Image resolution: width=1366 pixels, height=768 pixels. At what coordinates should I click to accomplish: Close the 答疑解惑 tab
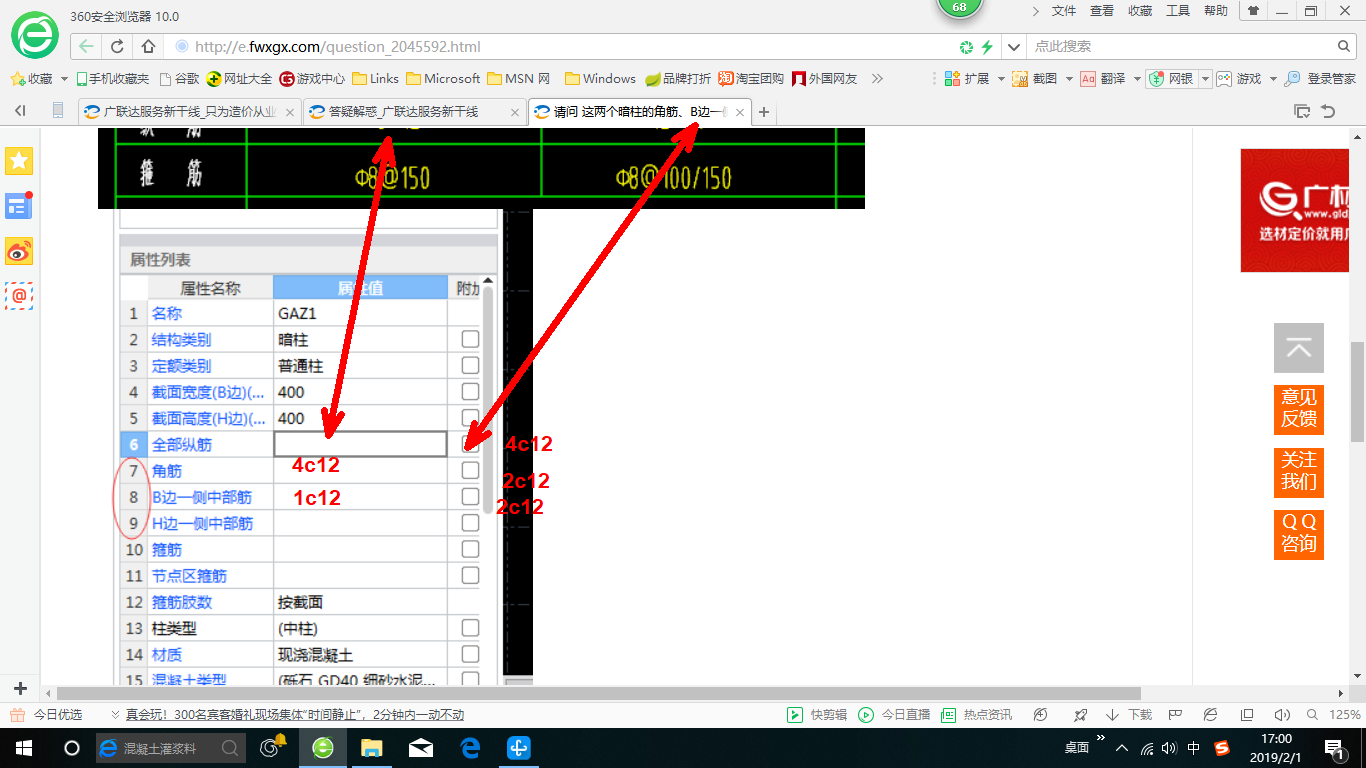516,112
